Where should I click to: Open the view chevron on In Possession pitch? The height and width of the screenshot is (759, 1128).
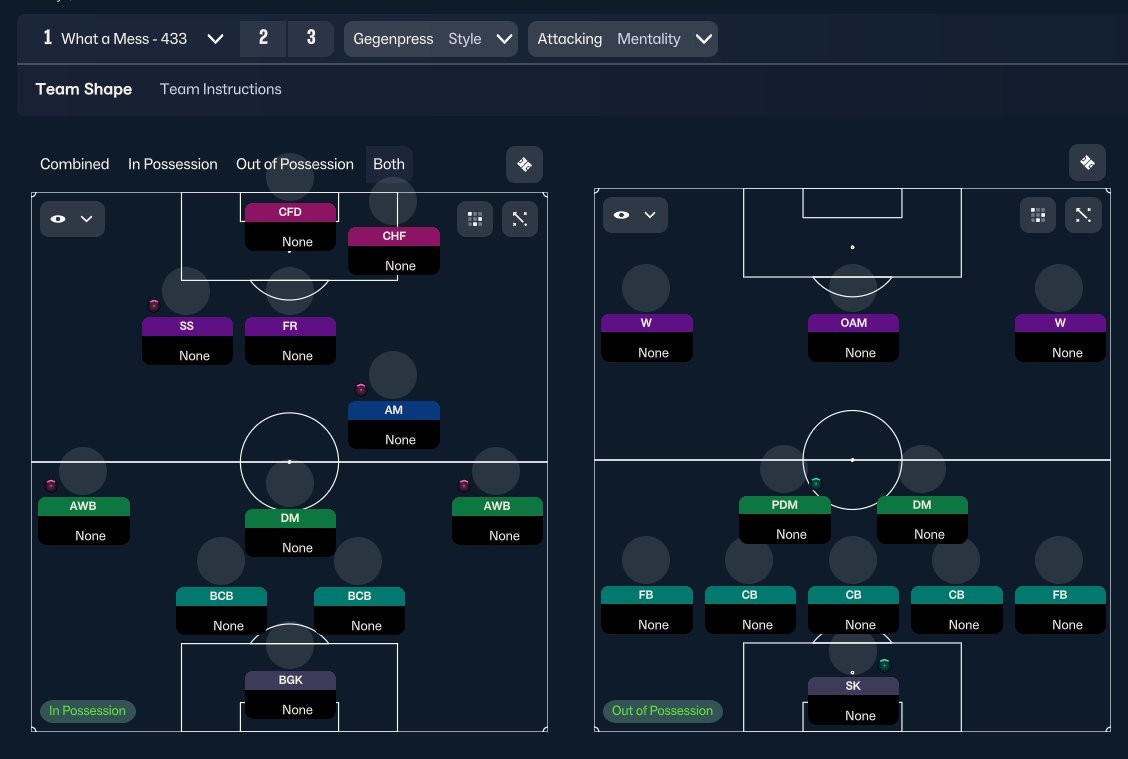tap(86, 219)
